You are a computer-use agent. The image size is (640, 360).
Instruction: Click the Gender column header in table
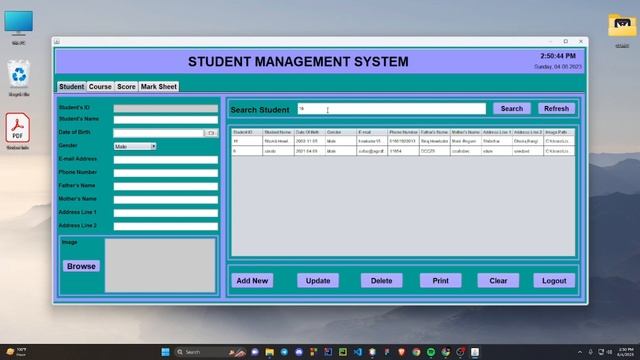pos(341,132)
